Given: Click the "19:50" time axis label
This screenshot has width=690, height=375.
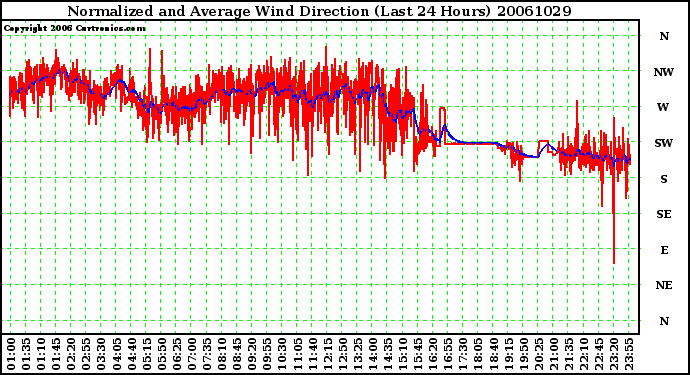Looking at the screenshot, I should click(x=524, y=354).
